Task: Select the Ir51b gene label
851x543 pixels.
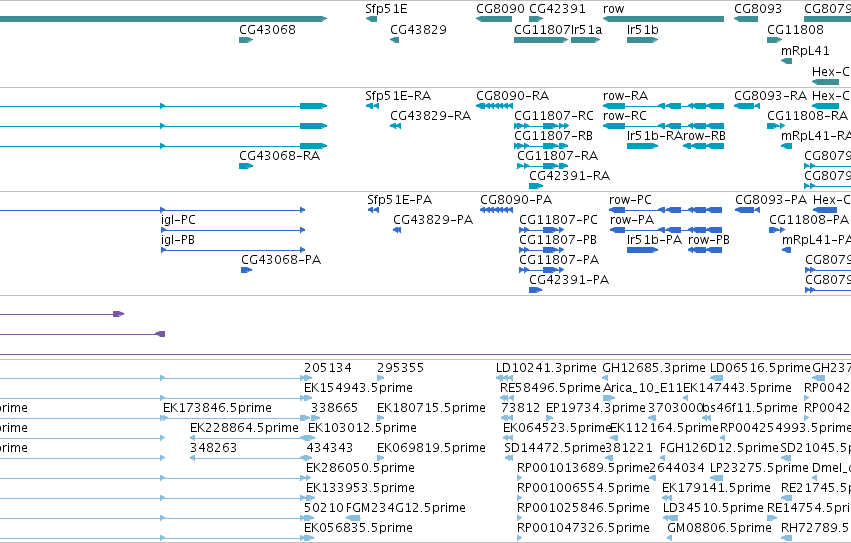Action: pyautogui.click(x=643, y=29)
